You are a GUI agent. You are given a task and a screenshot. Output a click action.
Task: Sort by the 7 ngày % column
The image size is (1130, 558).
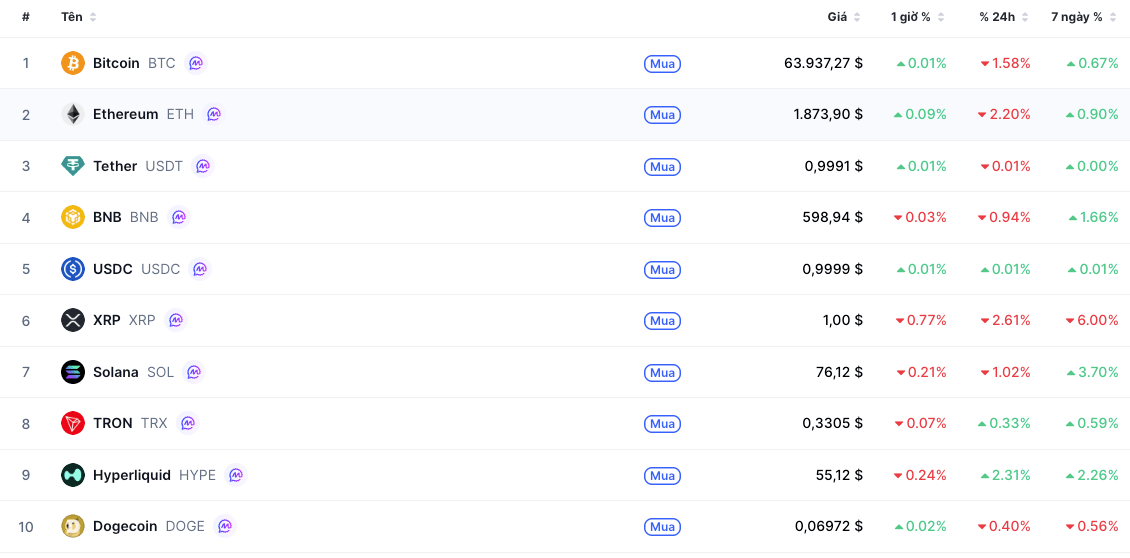1084,17
